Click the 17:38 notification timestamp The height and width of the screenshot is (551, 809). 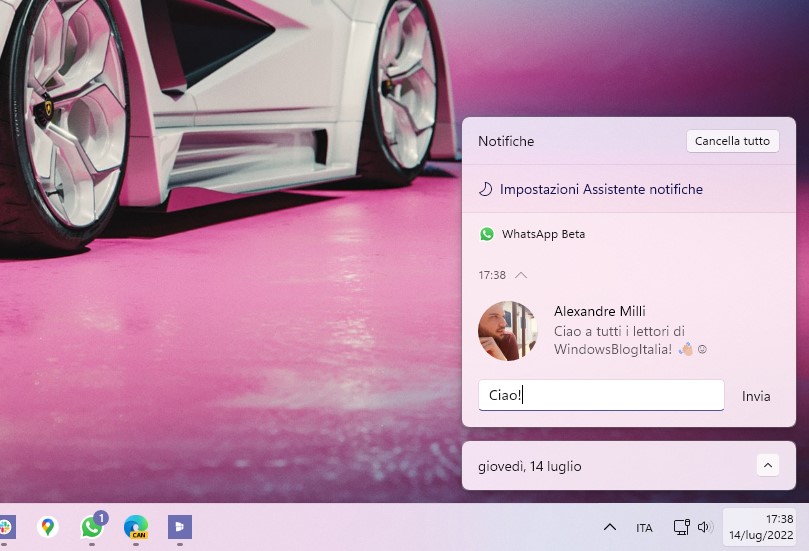coord(492,275)
